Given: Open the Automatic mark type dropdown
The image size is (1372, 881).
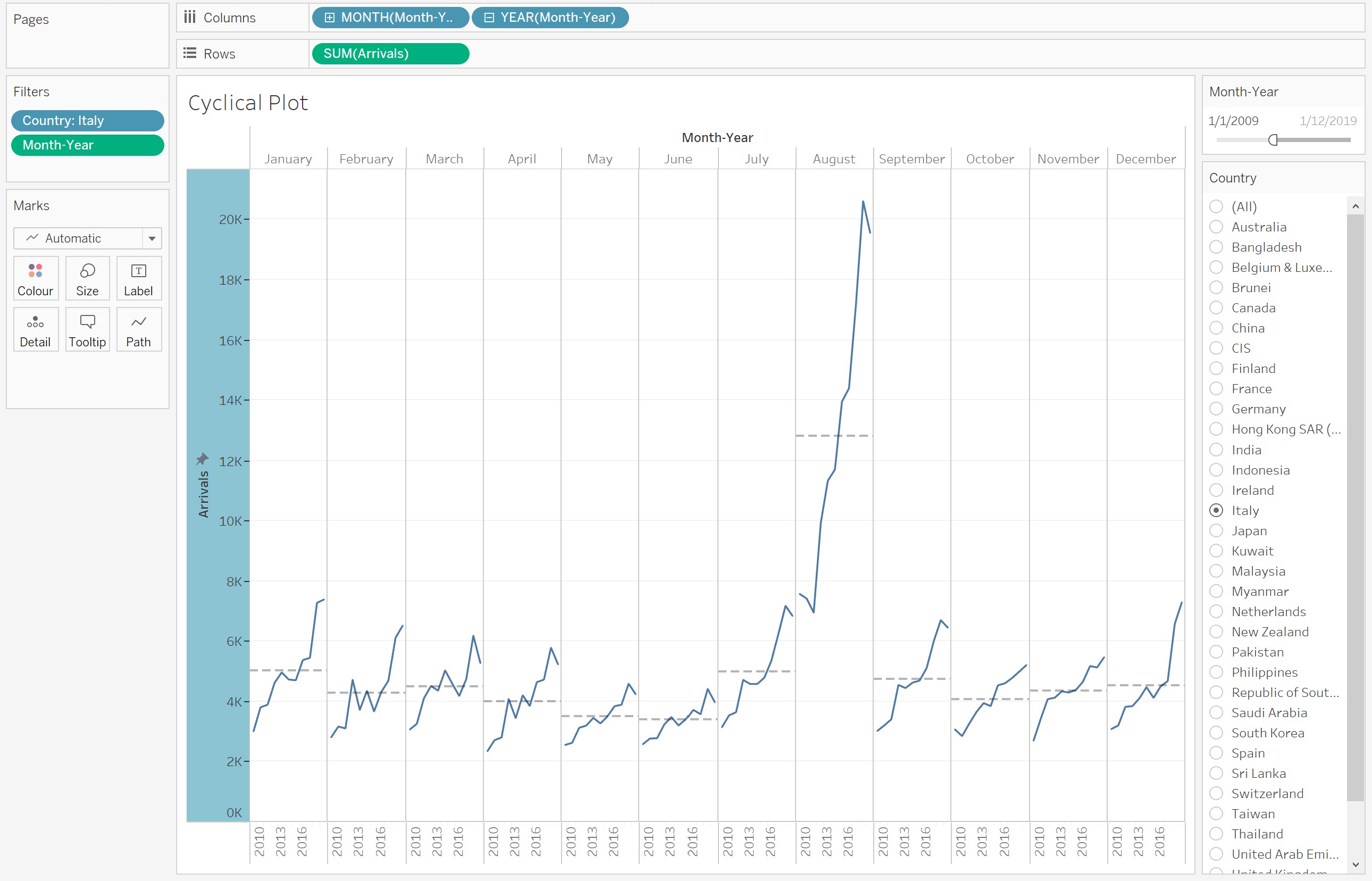Looking at the screenshot, I should (152, 238).
